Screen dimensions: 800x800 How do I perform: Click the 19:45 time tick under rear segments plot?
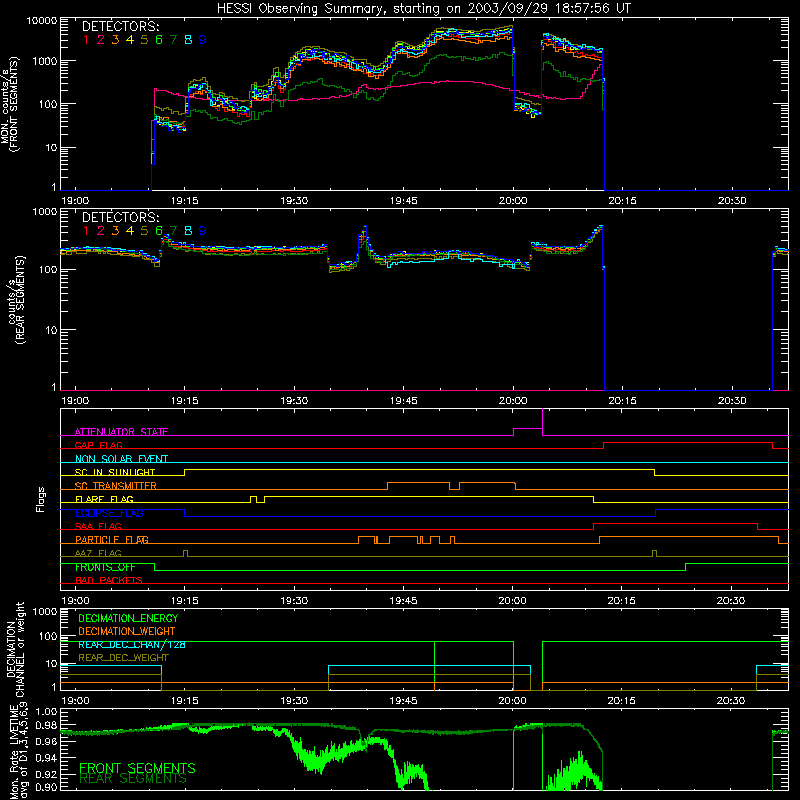pyautogui.click(x=404, y=401)
